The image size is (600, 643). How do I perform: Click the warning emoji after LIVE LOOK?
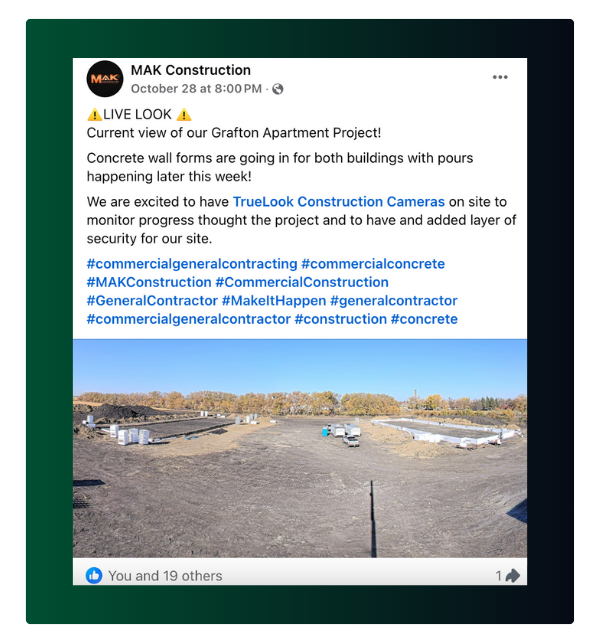pyautogui.click(x=184, y=114)
